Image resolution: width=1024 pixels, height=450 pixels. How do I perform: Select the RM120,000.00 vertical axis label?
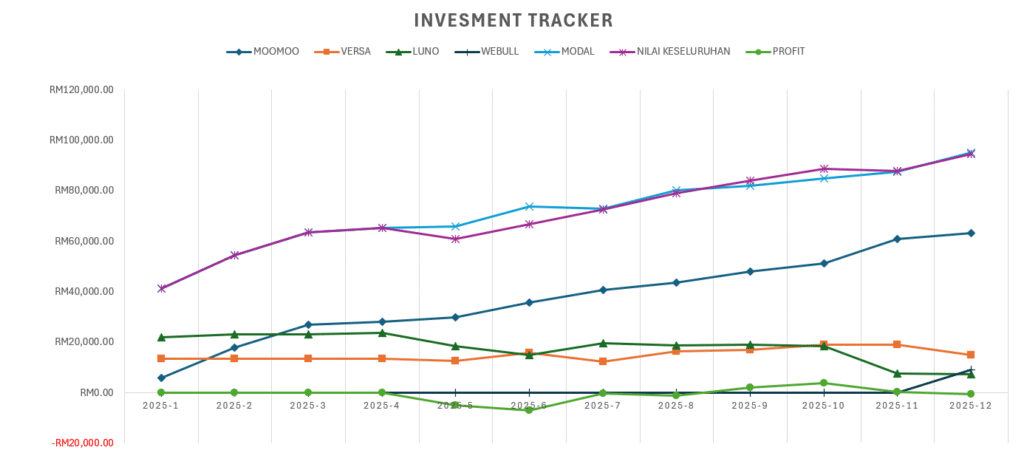pos(81,89)
